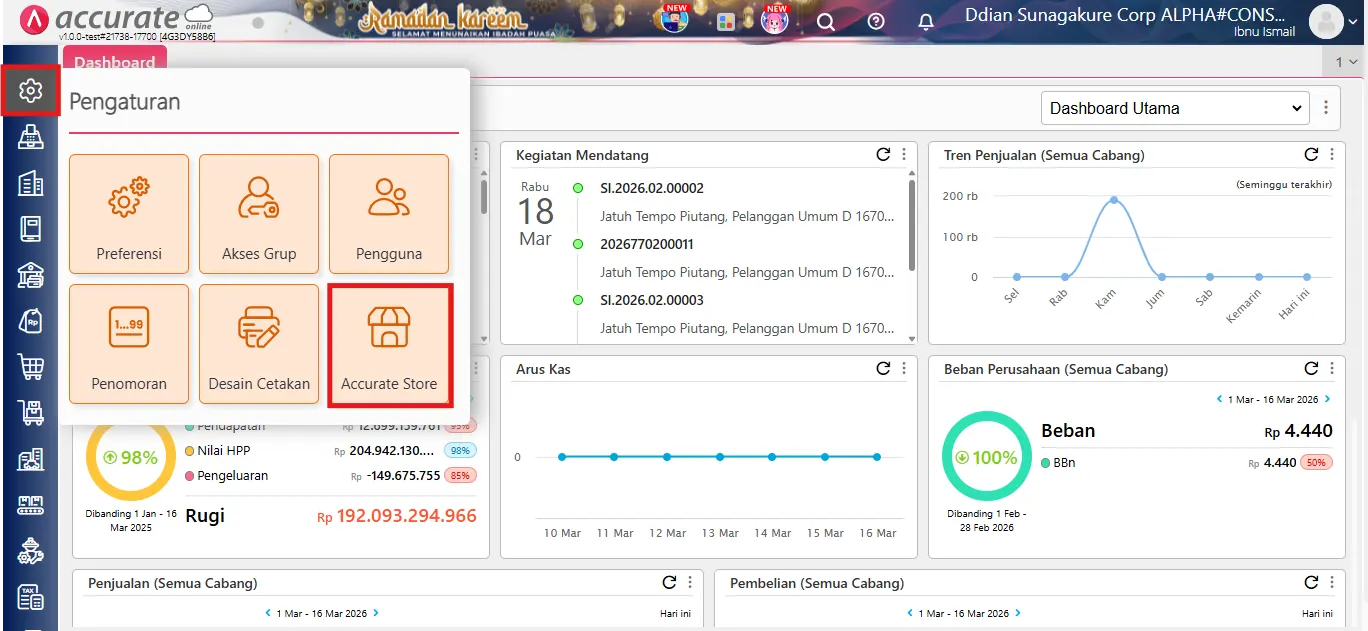
Task: Refresh the Tren Penjualan chart
Action: coord(1311,154)
